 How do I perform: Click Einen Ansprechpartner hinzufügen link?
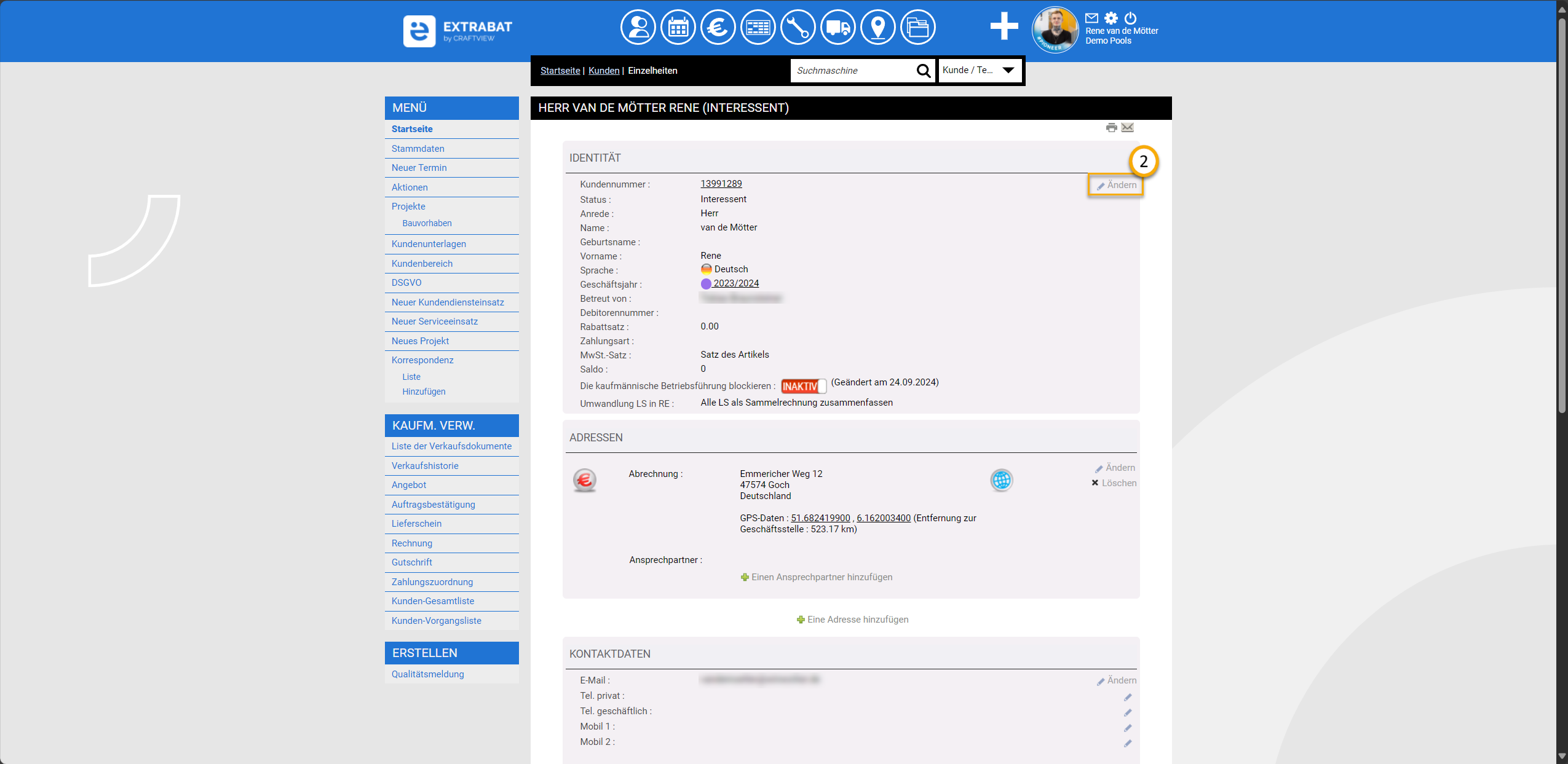[821, 577]
